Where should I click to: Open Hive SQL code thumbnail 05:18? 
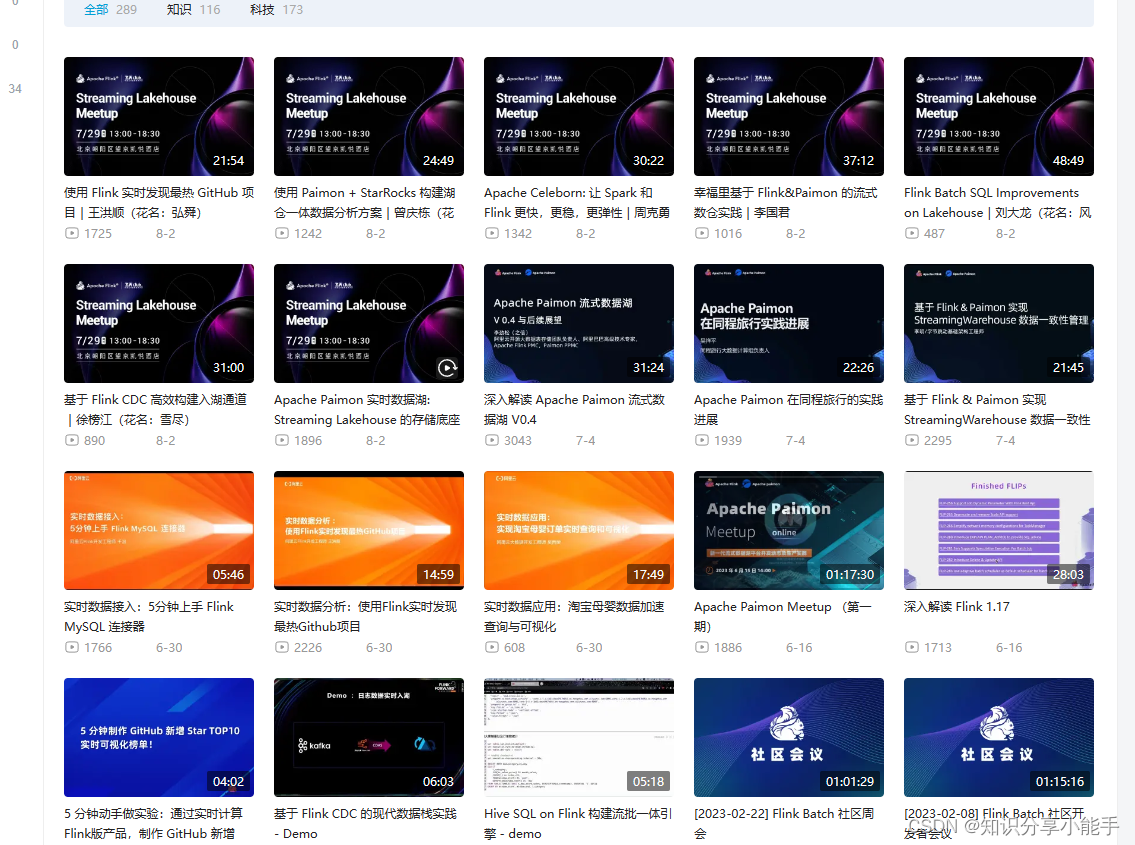pos(578,738)
